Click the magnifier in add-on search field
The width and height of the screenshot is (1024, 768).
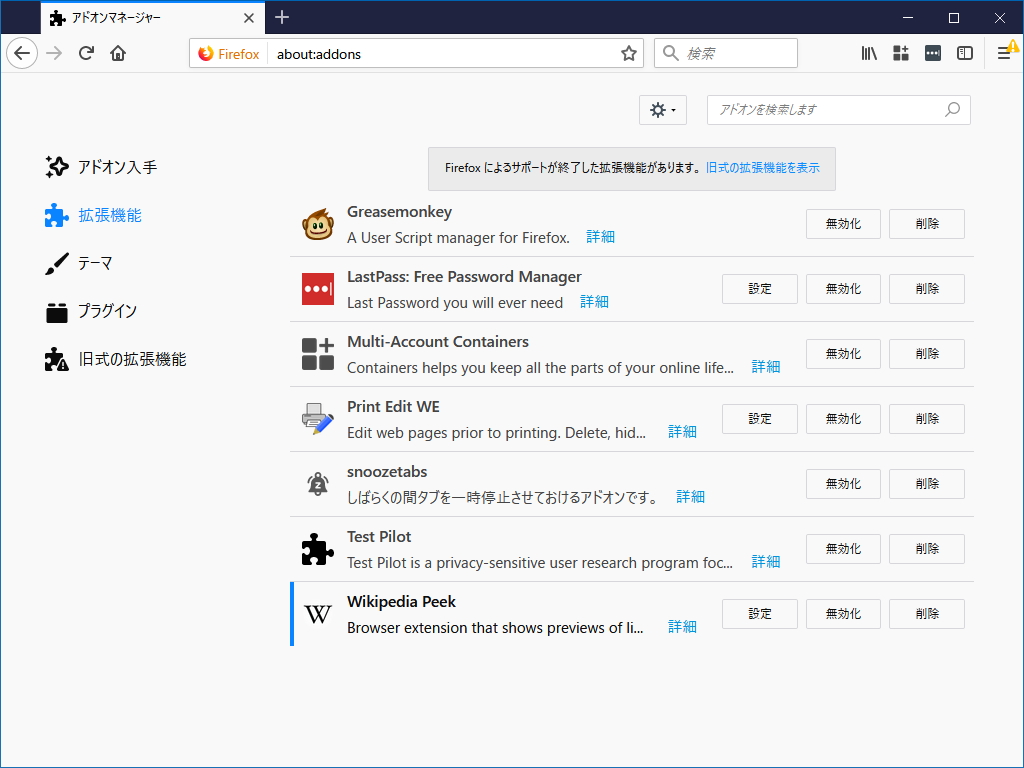click(952, 110)
